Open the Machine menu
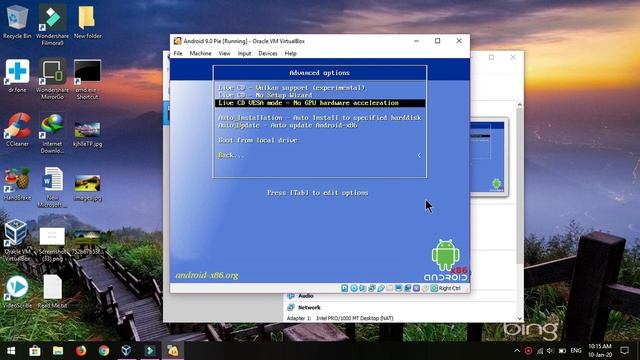 200,53
